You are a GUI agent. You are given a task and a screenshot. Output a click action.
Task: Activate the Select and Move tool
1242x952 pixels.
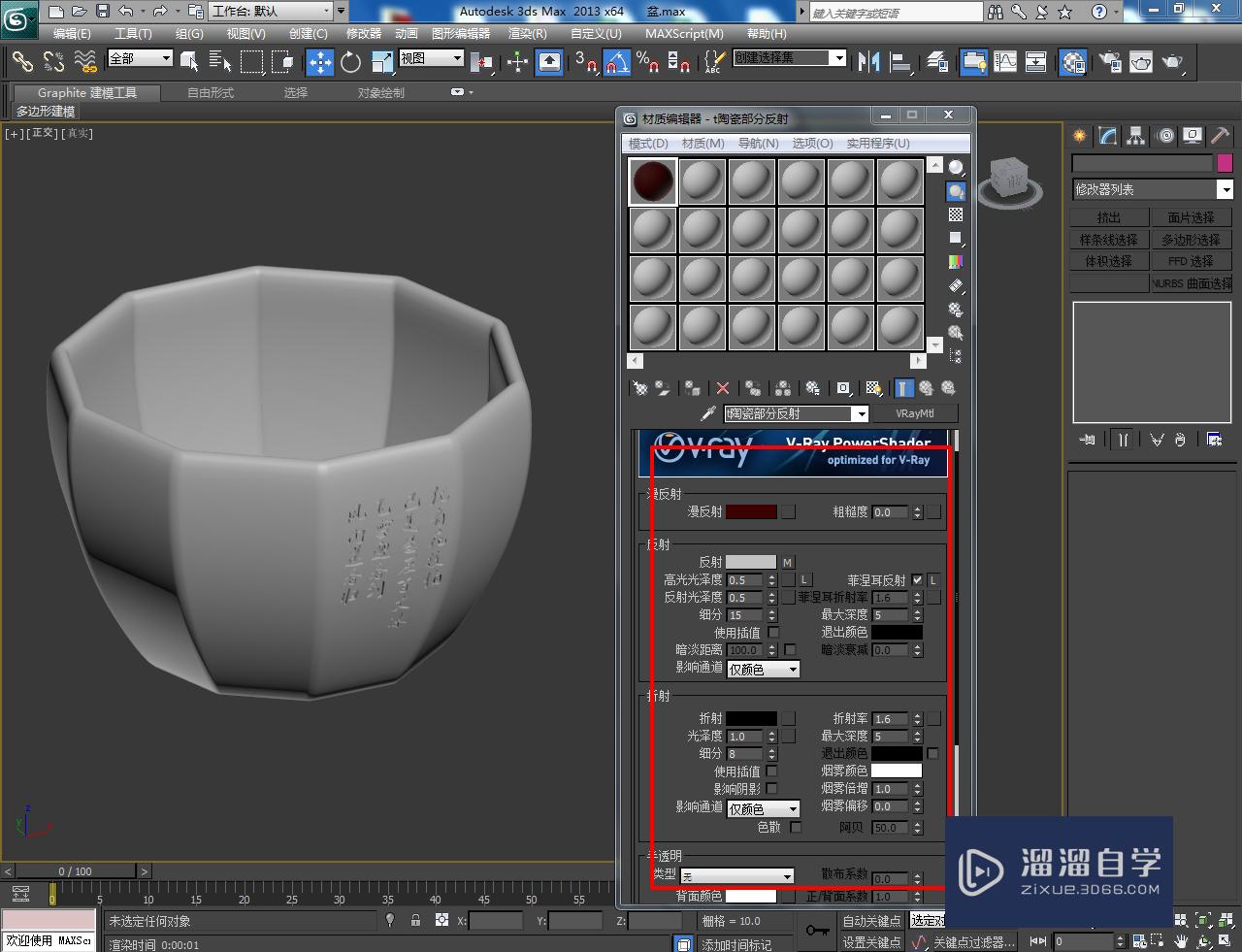point(319,62)
